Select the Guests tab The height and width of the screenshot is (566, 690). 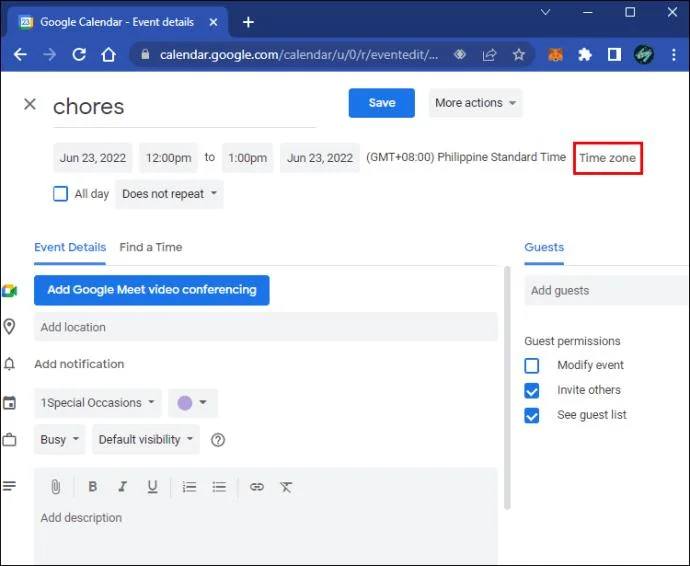pos(544,247)
